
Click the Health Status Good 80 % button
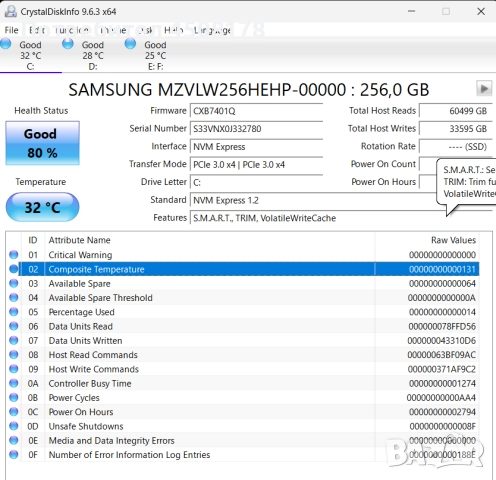click(42, 143)
